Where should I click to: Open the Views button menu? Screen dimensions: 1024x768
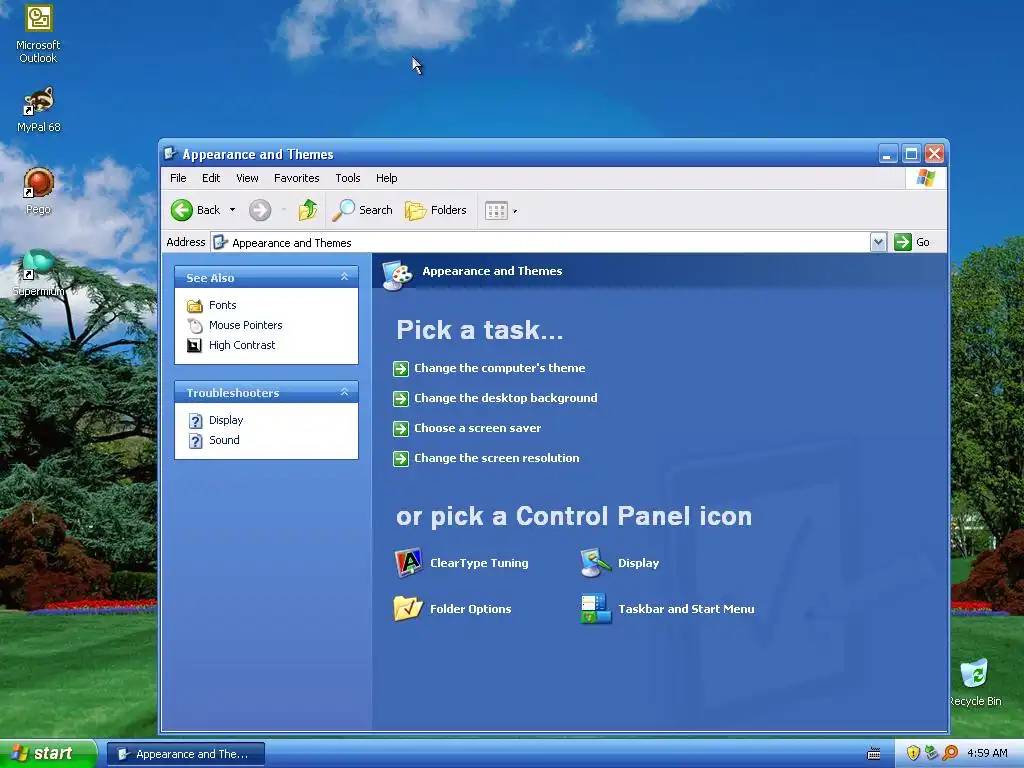(x=501, y=210)
